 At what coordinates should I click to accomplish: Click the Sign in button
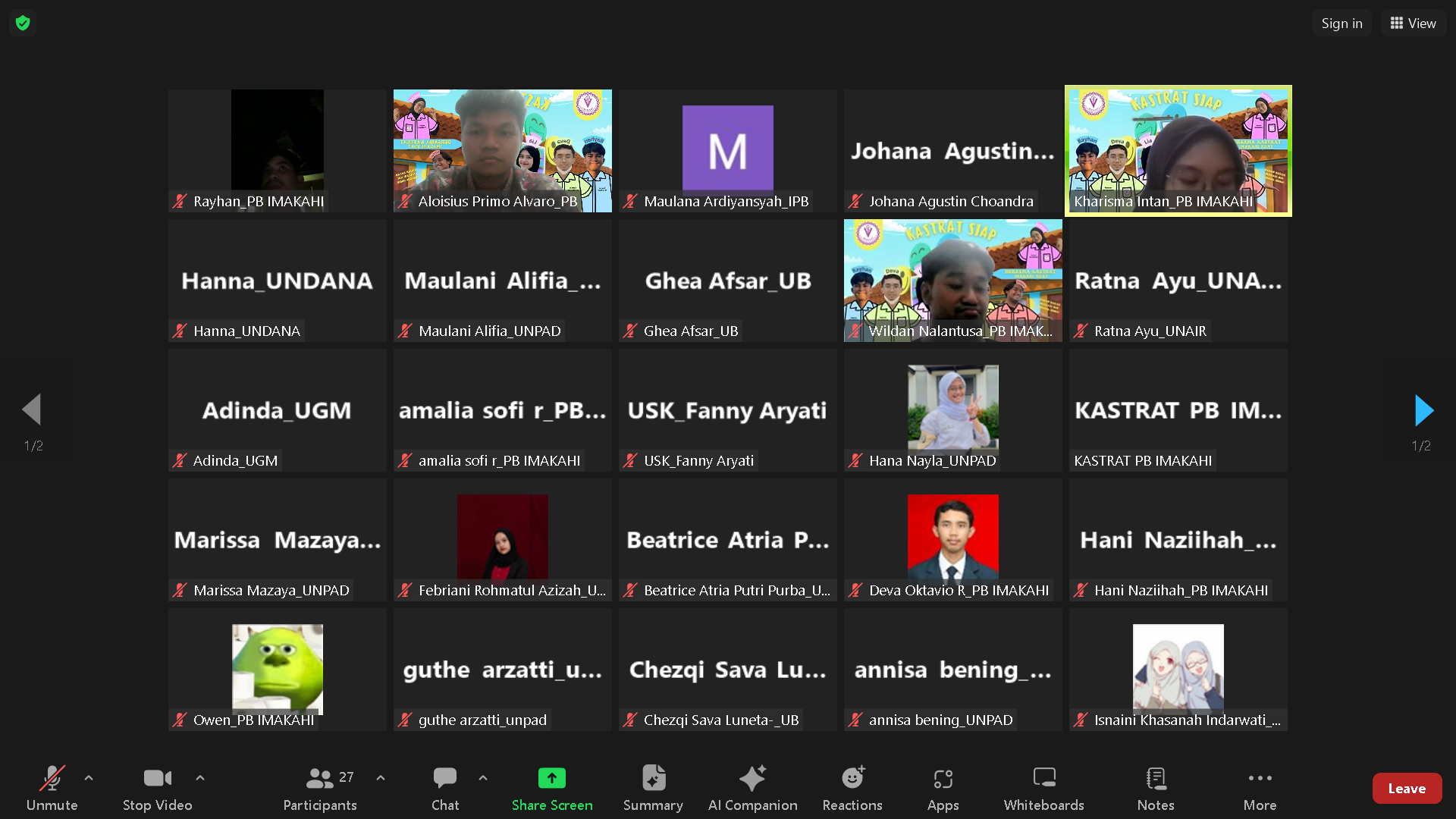point(1341,23)
